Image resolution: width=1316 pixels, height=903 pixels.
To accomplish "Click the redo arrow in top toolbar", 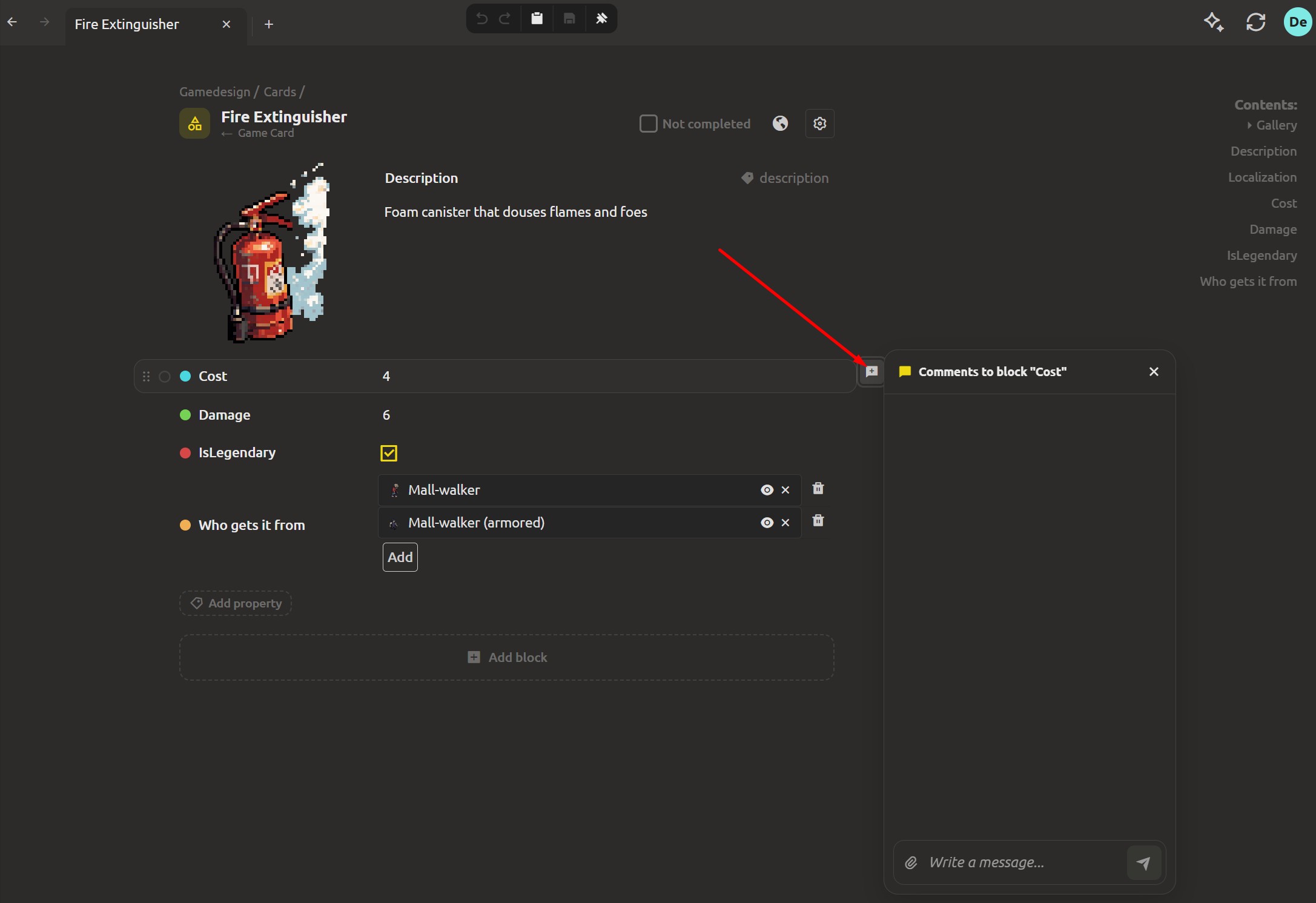I will [504, 19].
